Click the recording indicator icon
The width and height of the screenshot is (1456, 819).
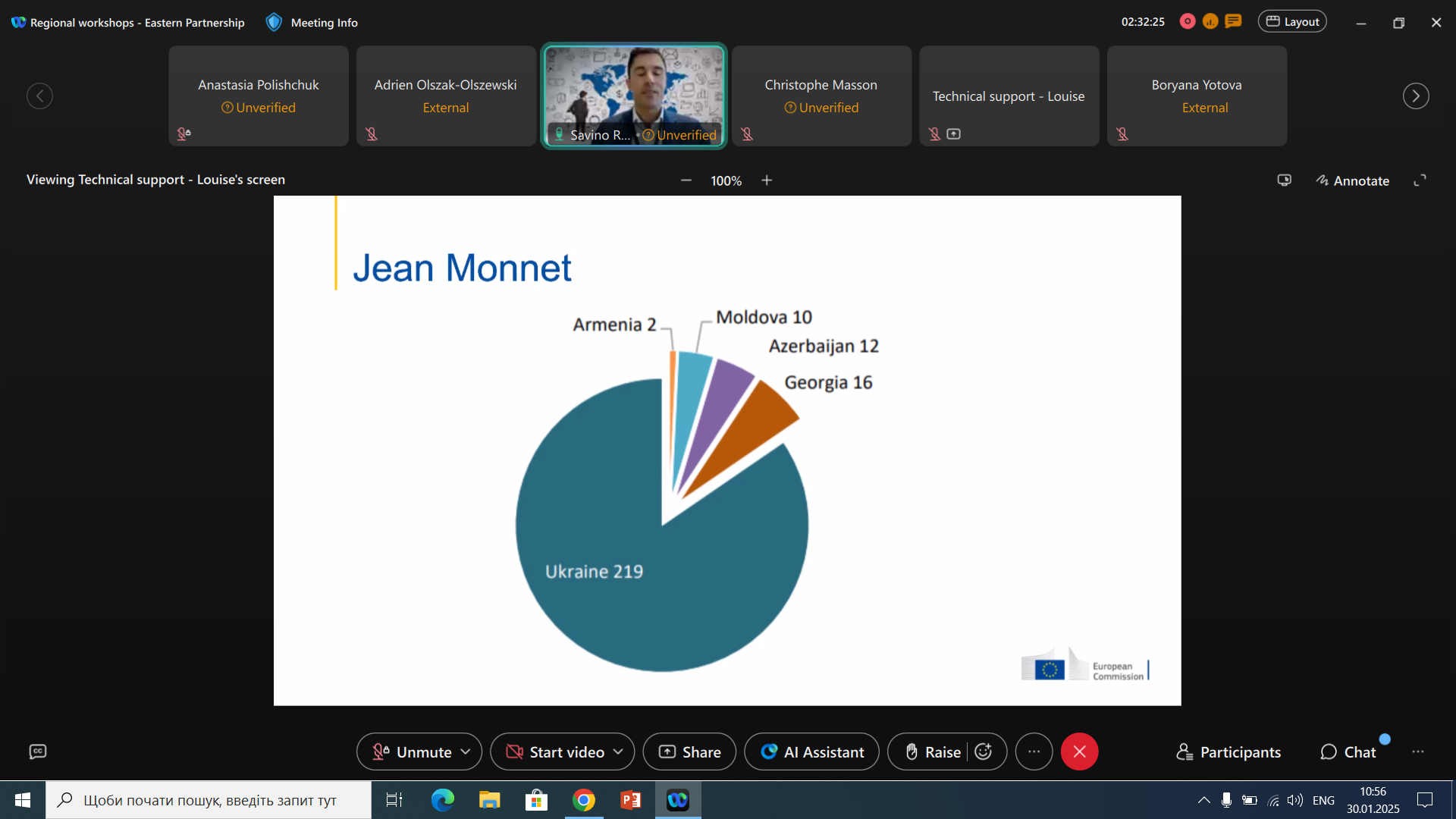[x=1188, y=22]
